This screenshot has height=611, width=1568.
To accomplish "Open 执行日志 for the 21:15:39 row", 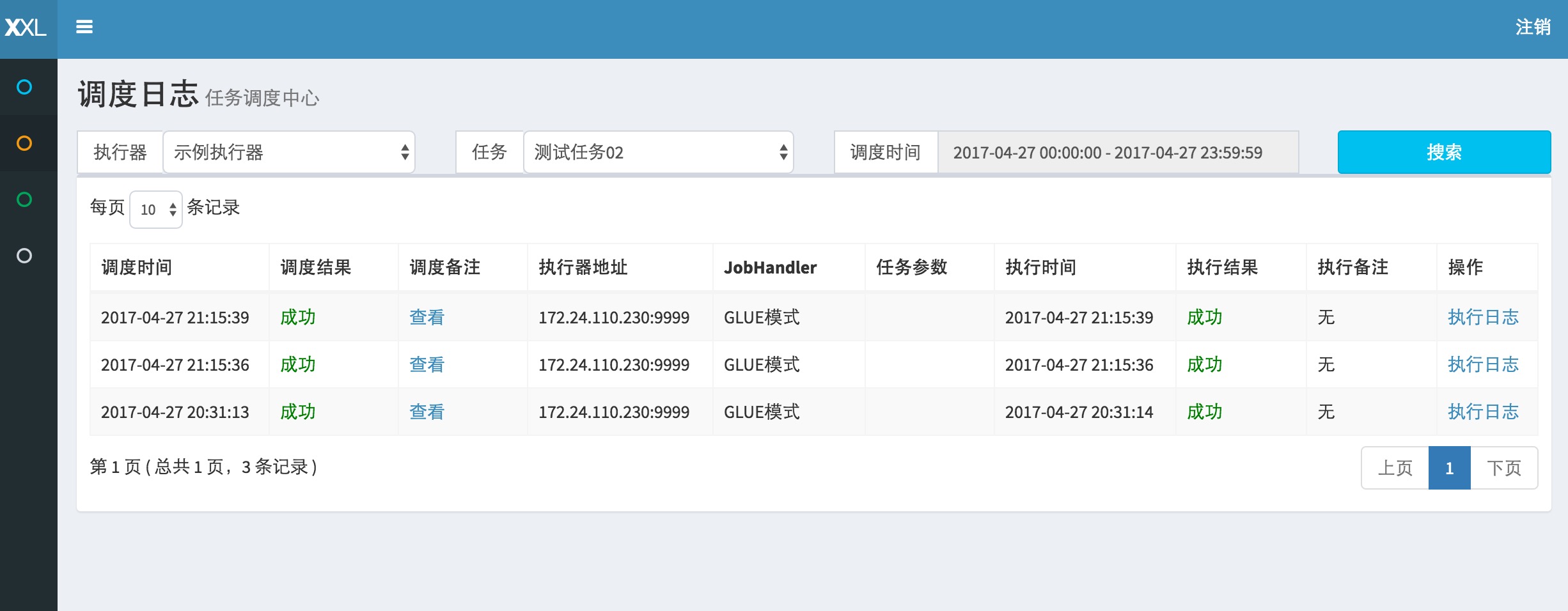I will point(1484,317).
